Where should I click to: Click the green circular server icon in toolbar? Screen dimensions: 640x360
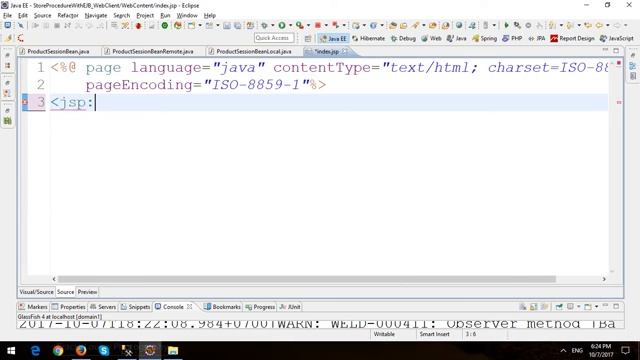(164, 25)
